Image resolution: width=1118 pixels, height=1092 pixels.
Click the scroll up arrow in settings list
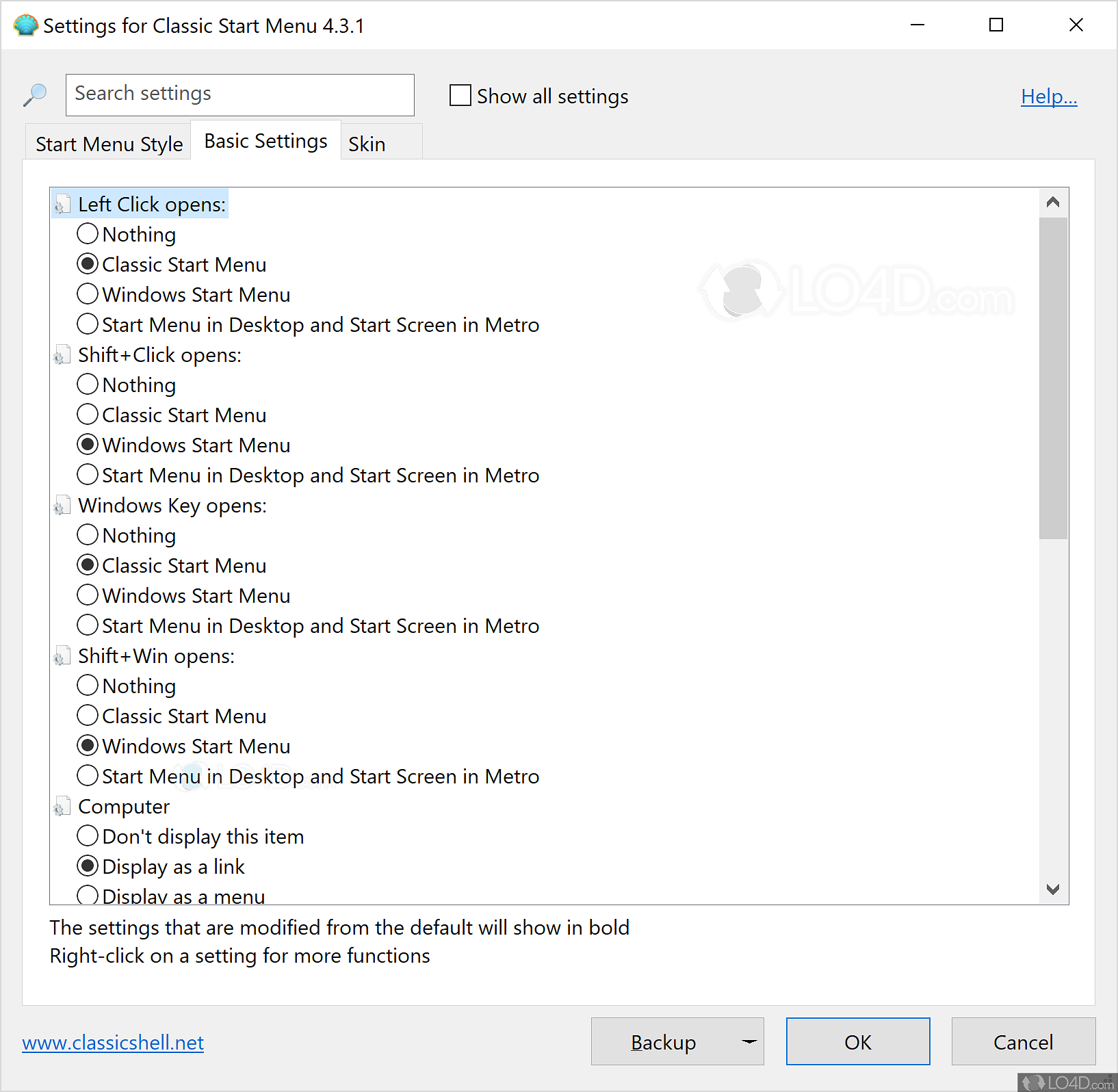tap(1053, 202)
